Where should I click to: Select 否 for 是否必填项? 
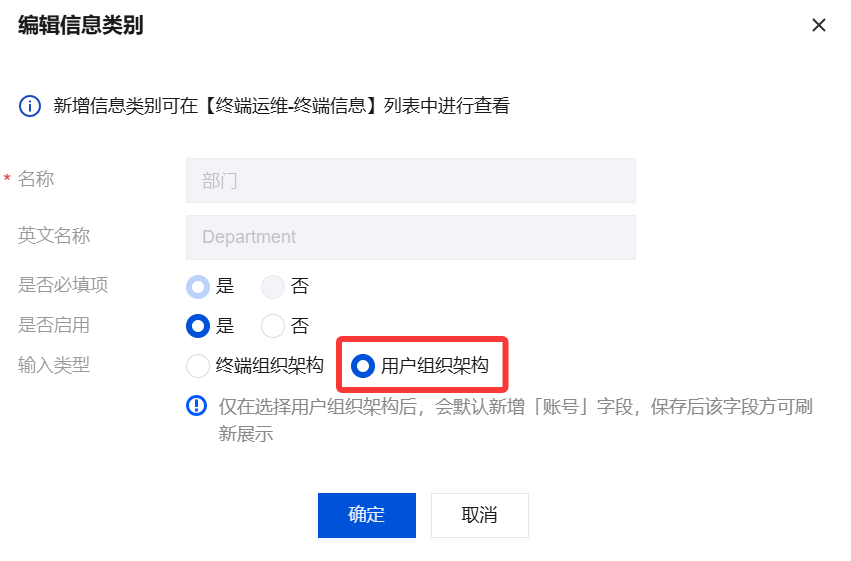(273, 287)
